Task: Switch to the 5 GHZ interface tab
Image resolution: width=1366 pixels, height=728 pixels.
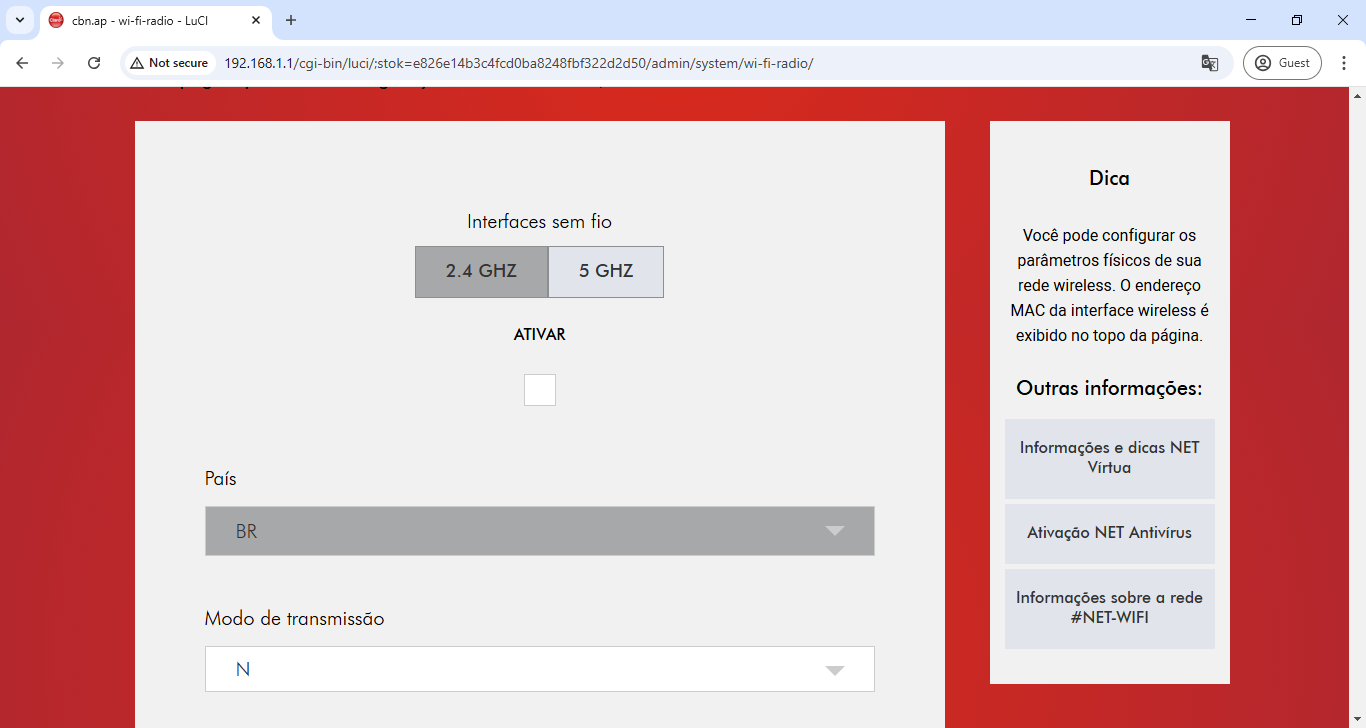Action: 606,271
